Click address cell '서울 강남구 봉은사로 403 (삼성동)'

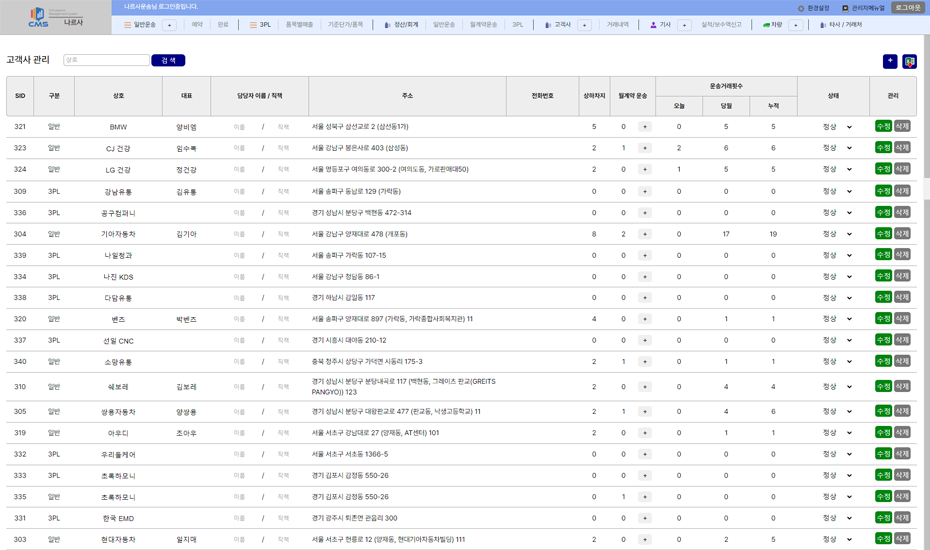[360, 148]
